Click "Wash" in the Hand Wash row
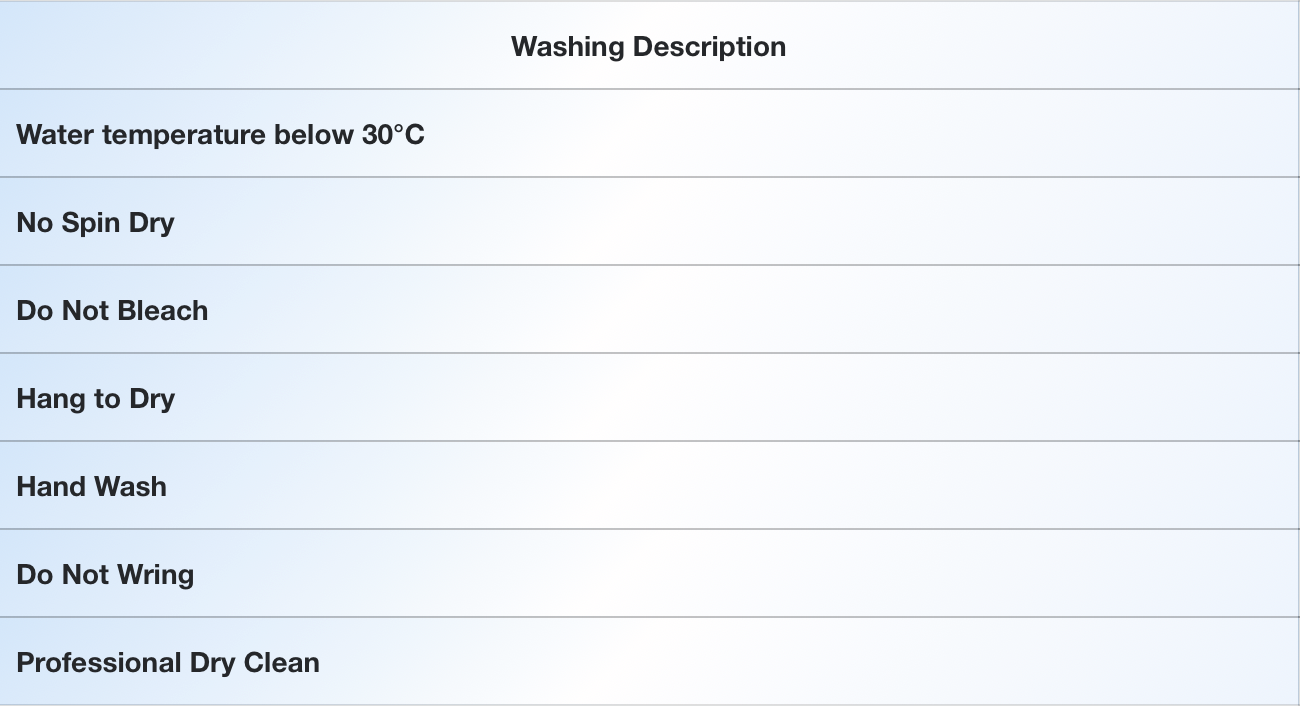Image resolution: width=1302 pixels, height=706 pixels. point(130,486)
